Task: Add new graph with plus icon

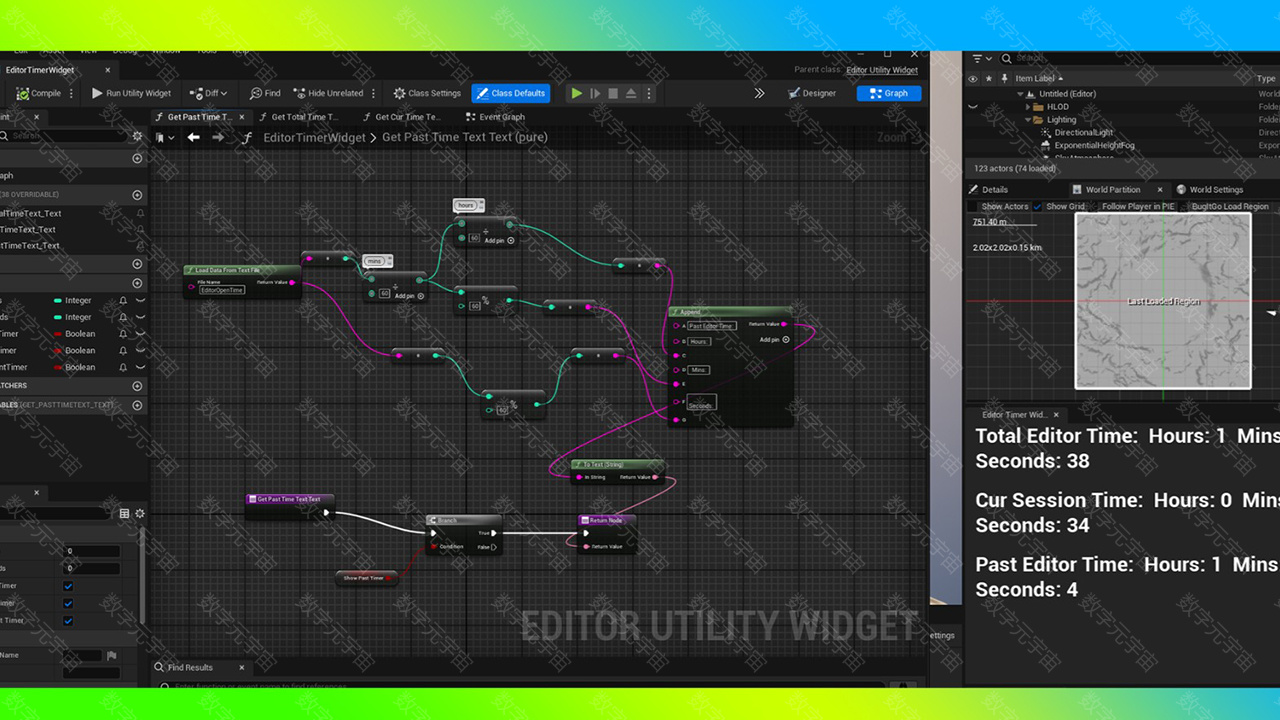Action: (x=138, y=158)
